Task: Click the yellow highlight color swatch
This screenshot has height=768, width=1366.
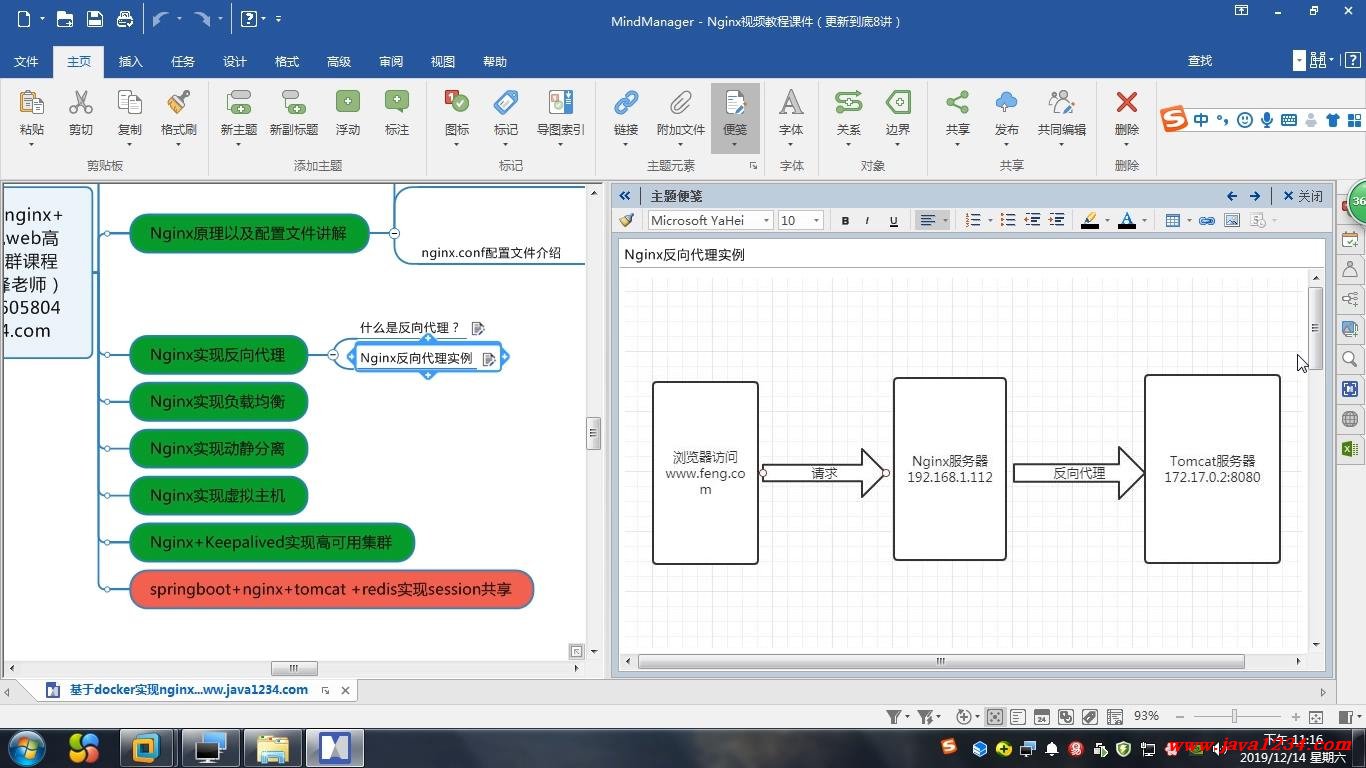Action: 1090,220
